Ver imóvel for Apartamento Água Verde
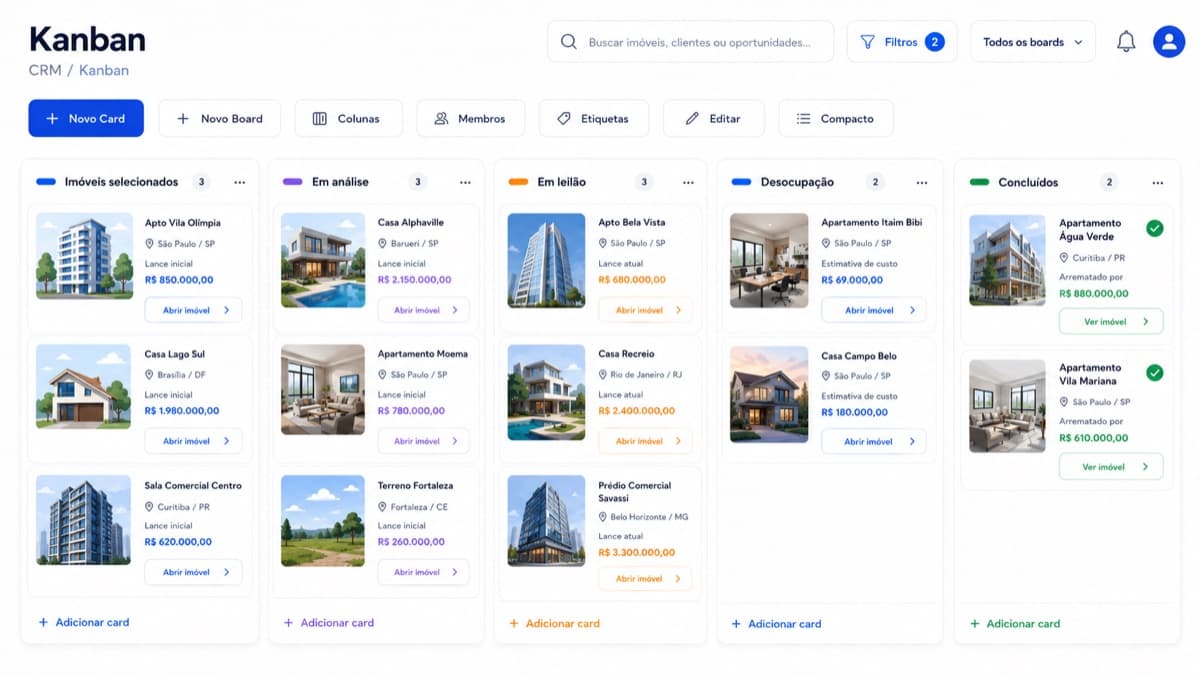The height and width of the screenshot is (675, 1200). click(x=1111, y=322)
